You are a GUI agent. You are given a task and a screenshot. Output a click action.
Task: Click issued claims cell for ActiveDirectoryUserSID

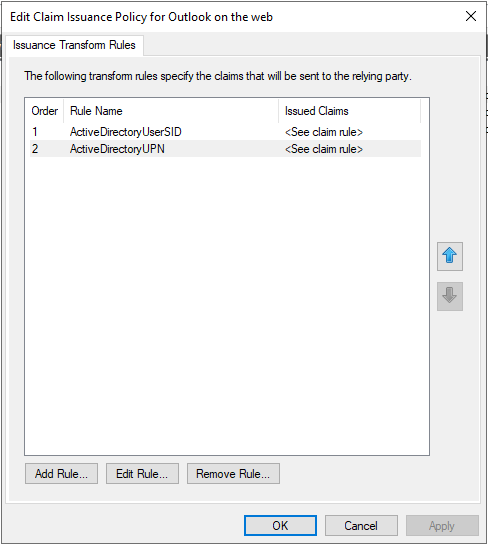(x=324, y=132)
